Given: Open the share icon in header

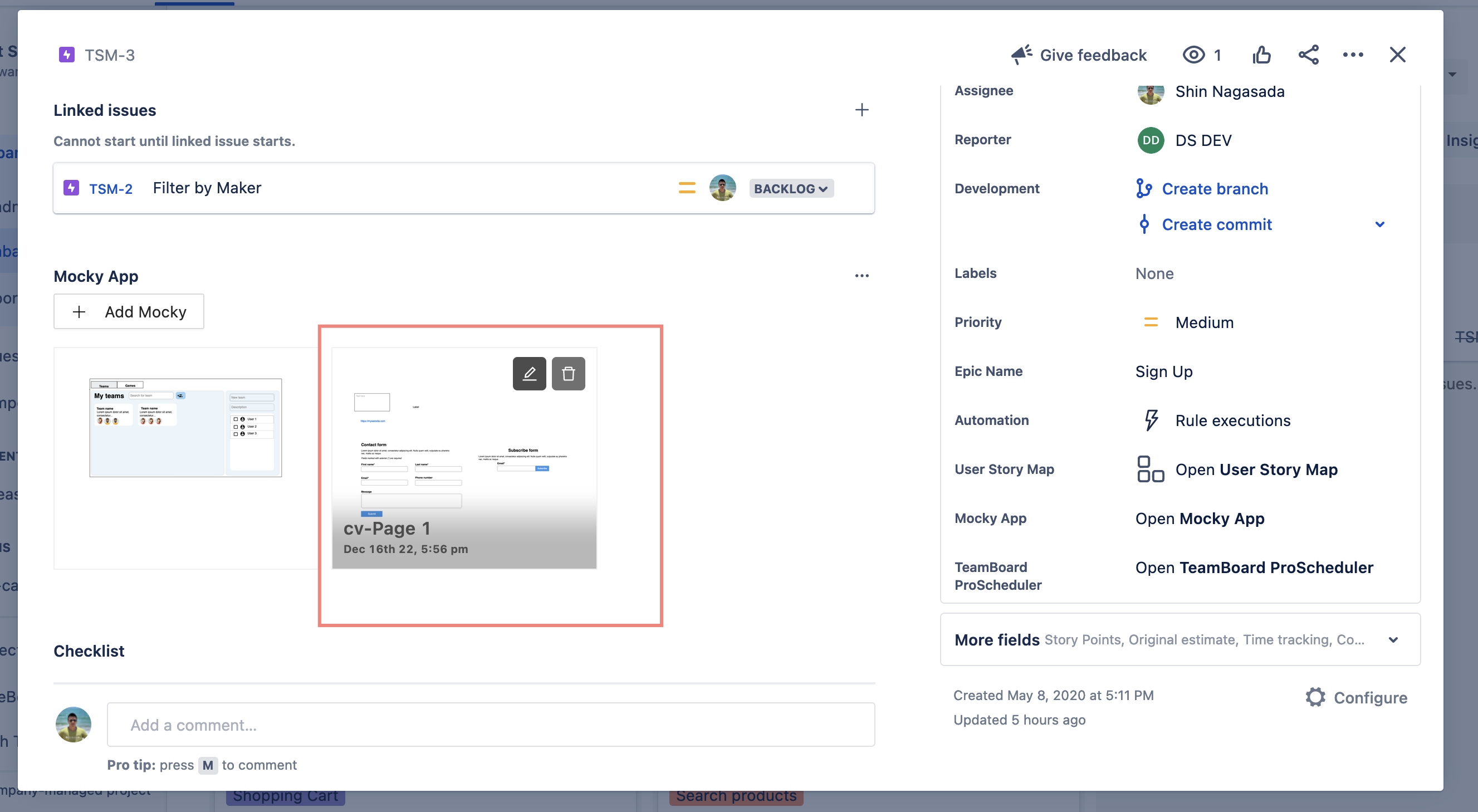Looking at the screenshot, I should click(1308, 55).
